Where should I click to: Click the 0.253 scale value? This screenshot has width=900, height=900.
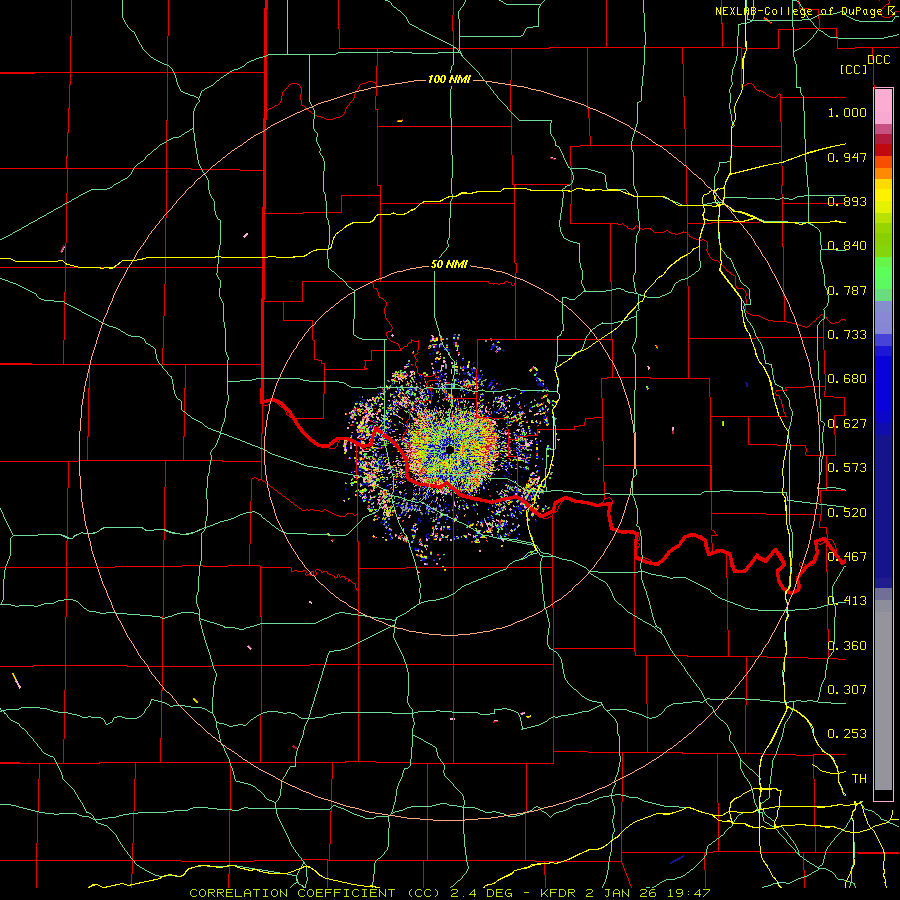(x=847, y=734)
